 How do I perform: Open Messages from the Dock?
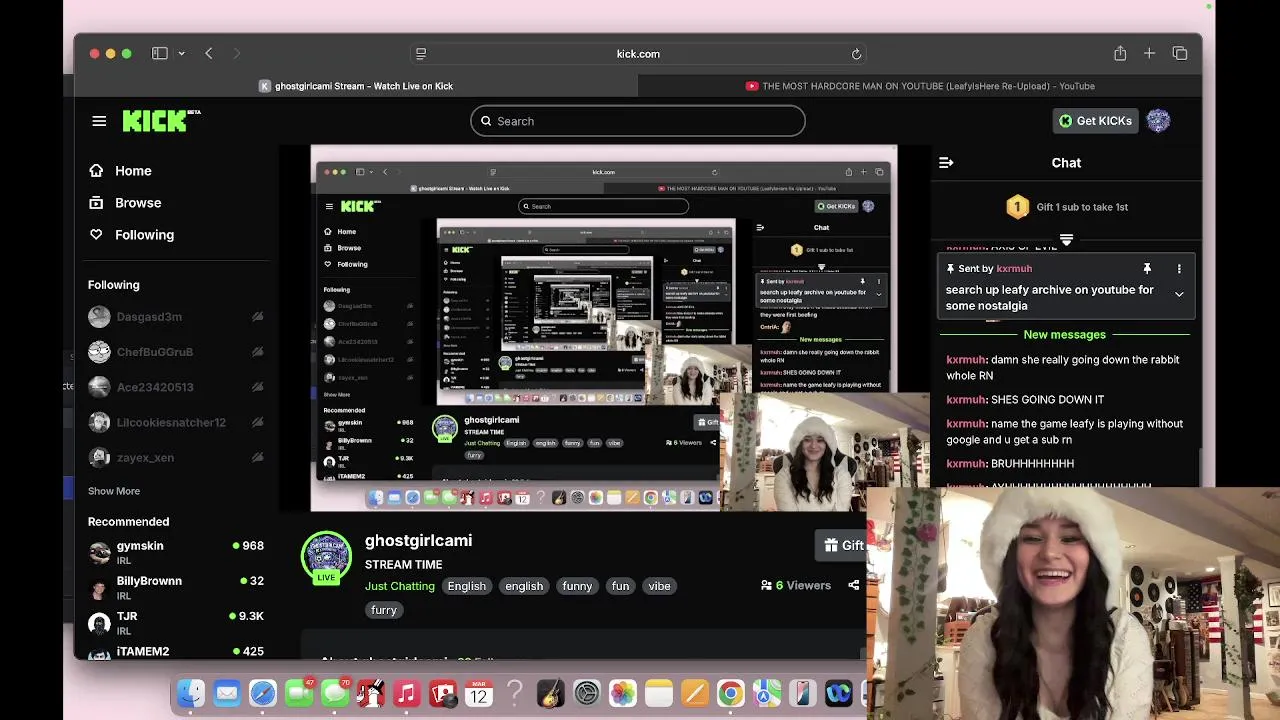[335, 693]
